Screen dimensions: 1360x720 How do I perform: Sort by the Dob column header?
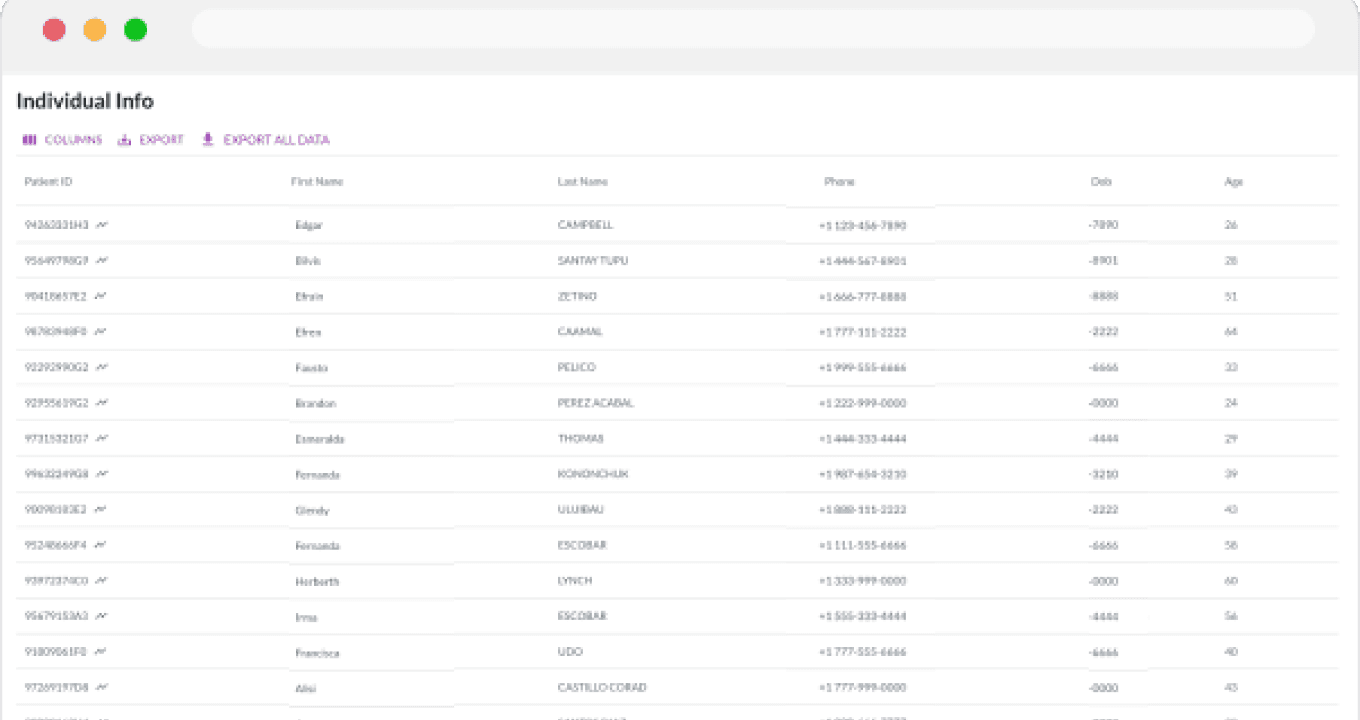coord(1101,182)
